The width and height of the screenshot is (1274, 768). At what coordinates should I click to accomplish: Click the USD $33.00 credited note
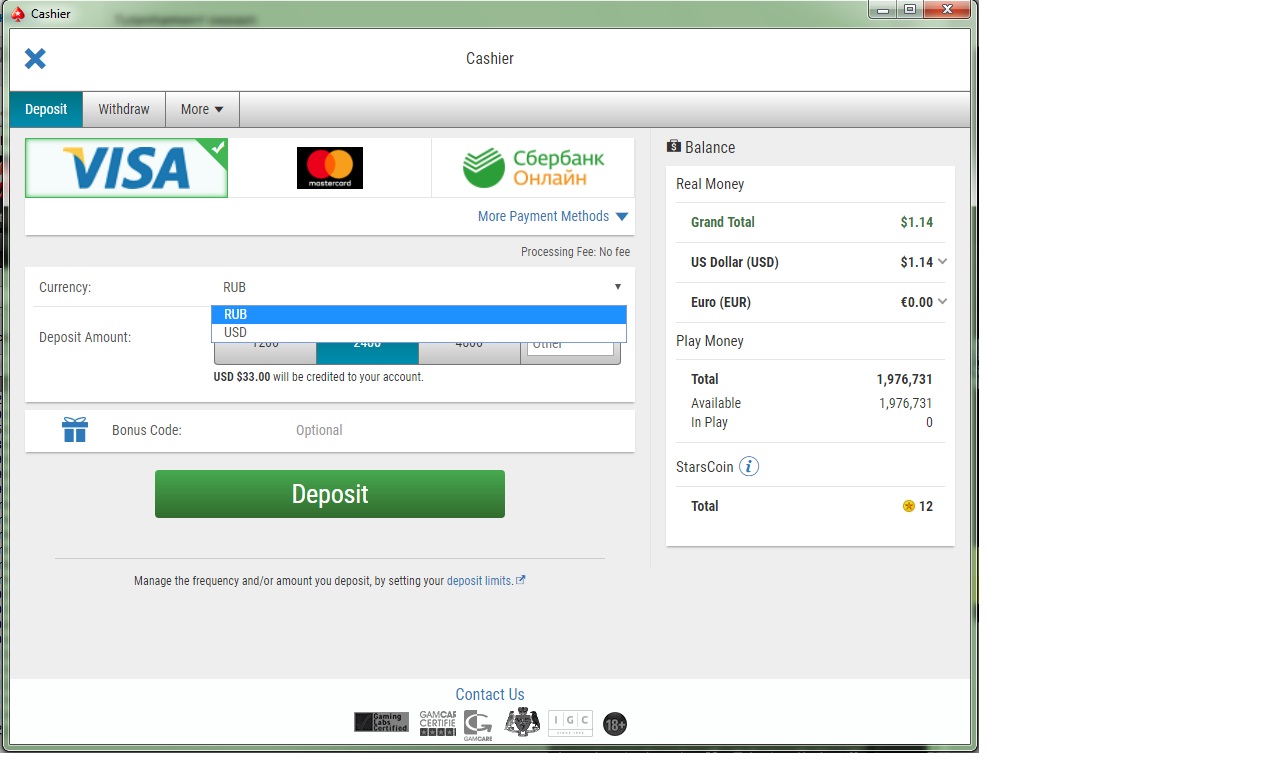(318, 377)
